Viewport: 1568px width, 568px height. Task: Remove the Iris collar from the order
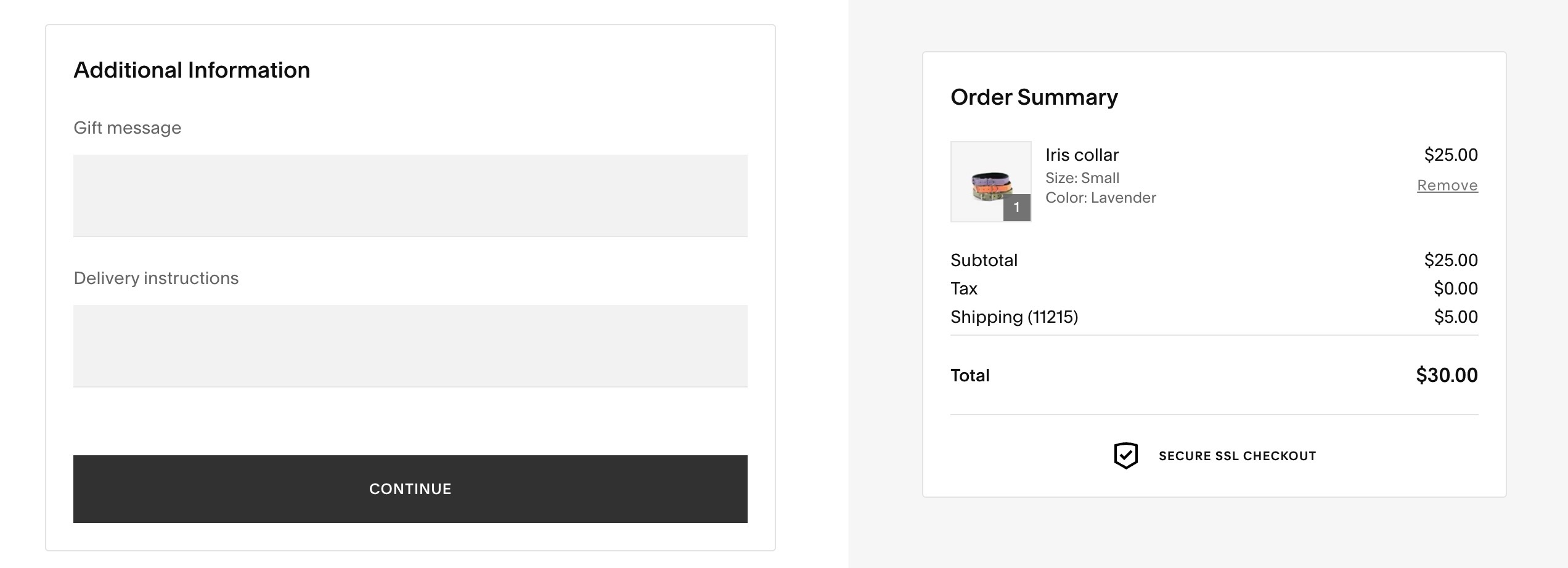point(1447,184)
